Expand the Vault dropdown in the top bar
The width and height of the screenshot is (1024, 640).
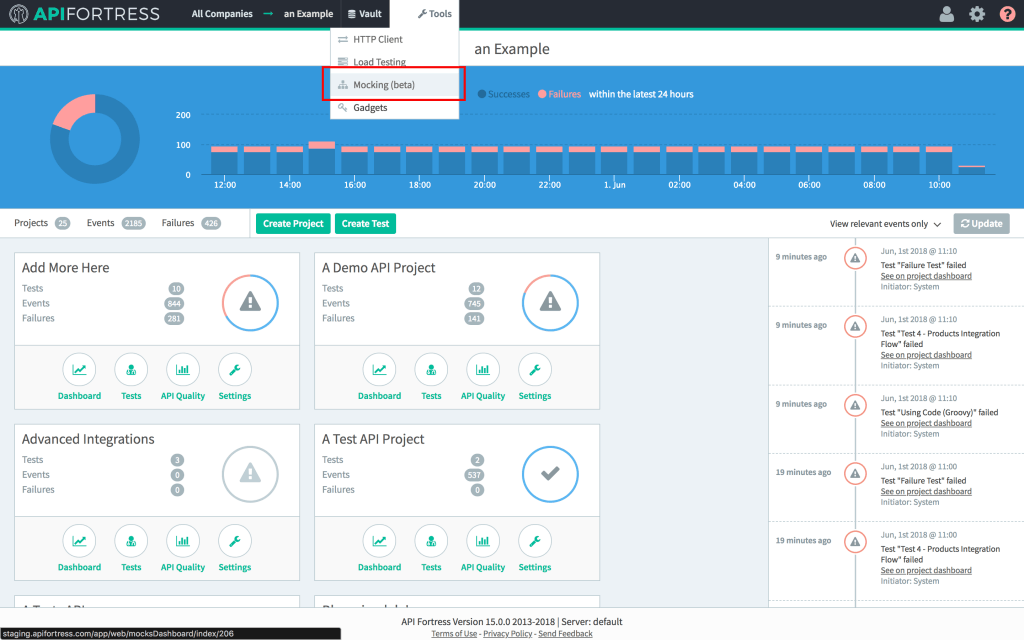click(x=364, y=13)
